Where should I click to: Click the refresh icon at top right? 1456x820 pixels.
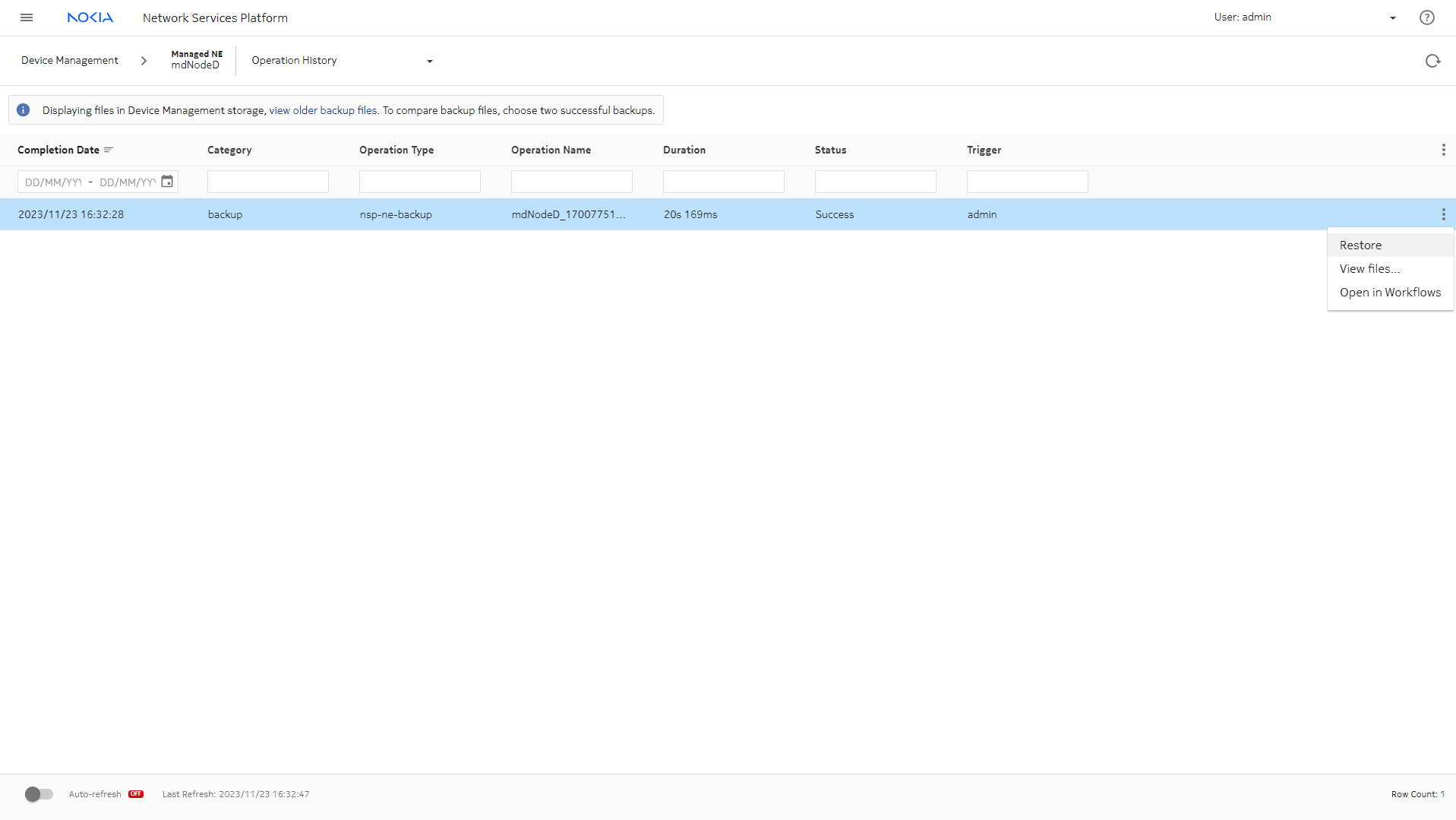point(1432,61)
